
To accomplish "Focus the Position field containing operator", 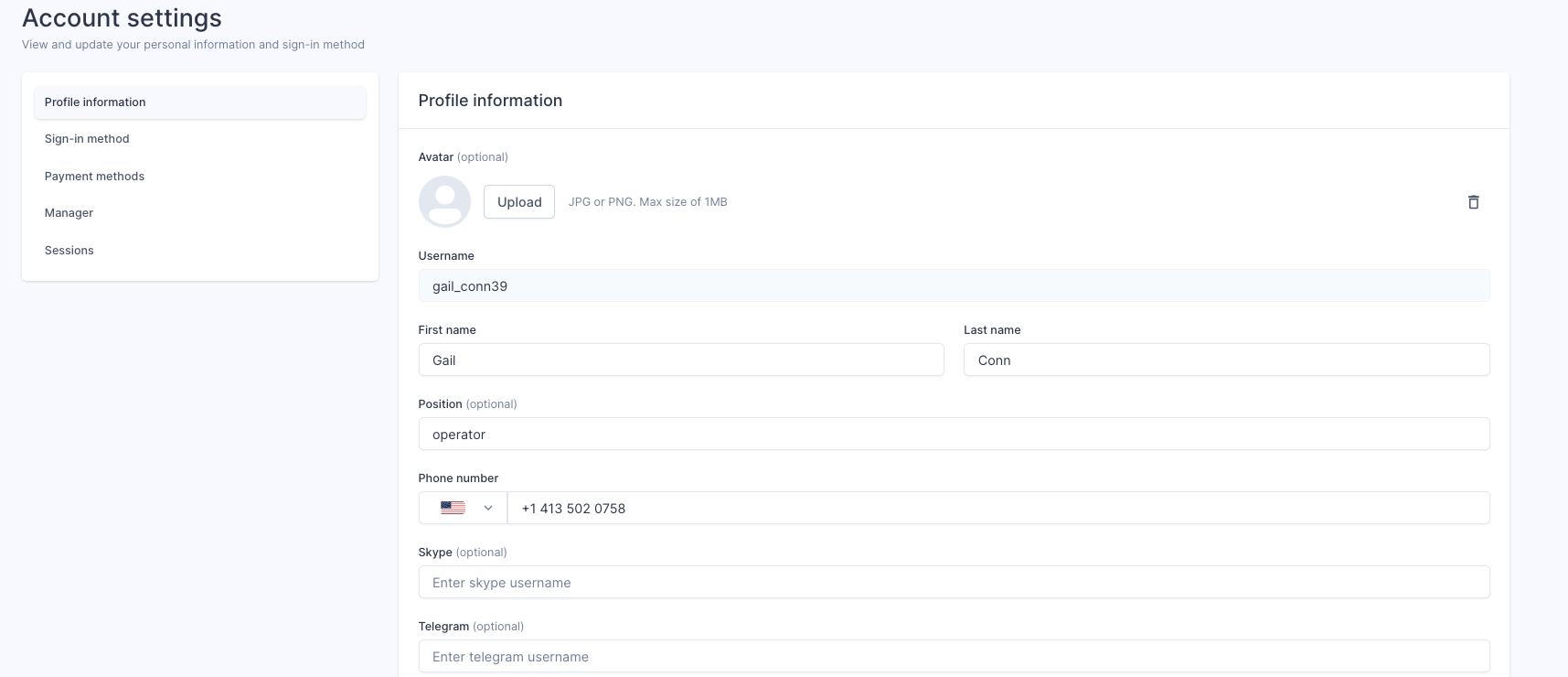I will pyautogui.click(x=954, y=434).
